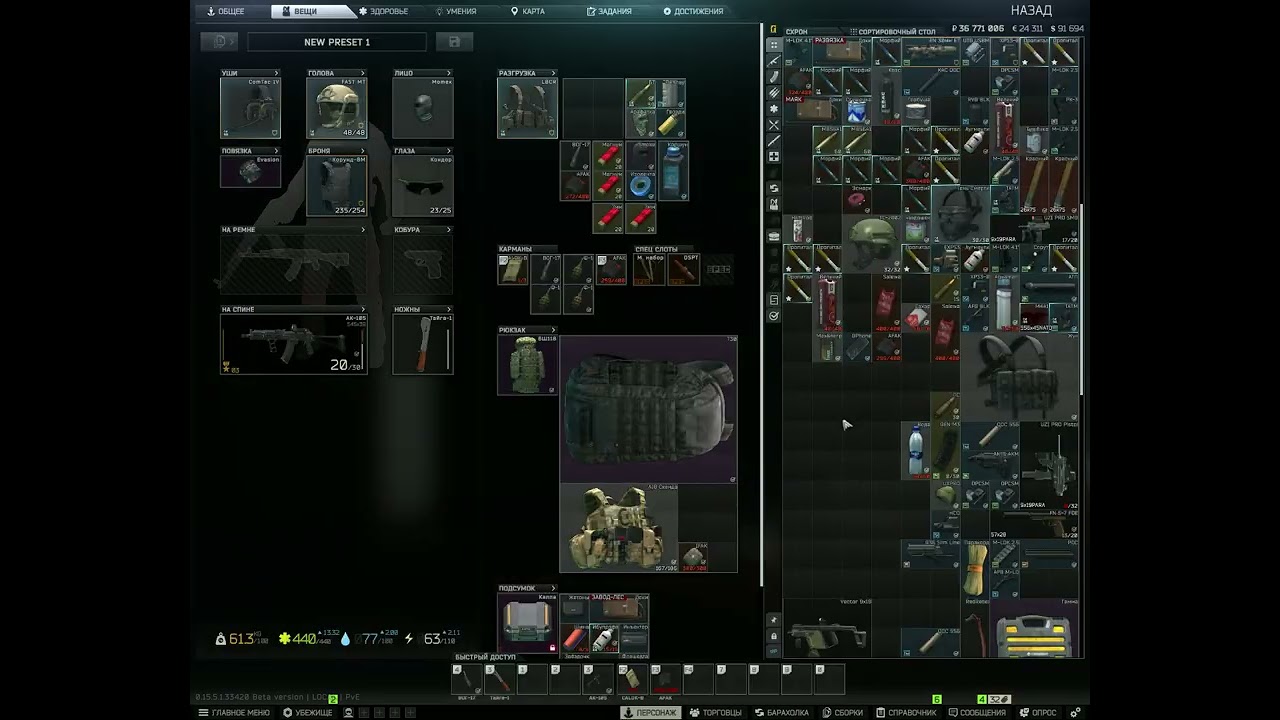This screenshot has width=1280, height=720.
Task: Select the Vector 9x19 in stash
Action: click(827, 627)
